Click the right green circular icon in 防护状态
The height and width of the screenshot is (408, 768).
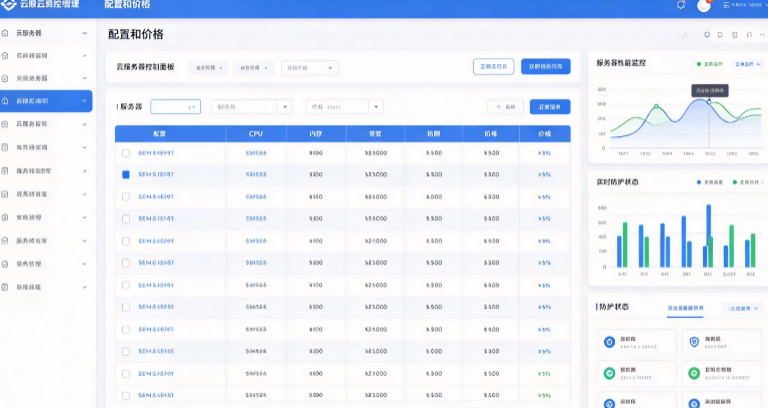coord(694,374)
